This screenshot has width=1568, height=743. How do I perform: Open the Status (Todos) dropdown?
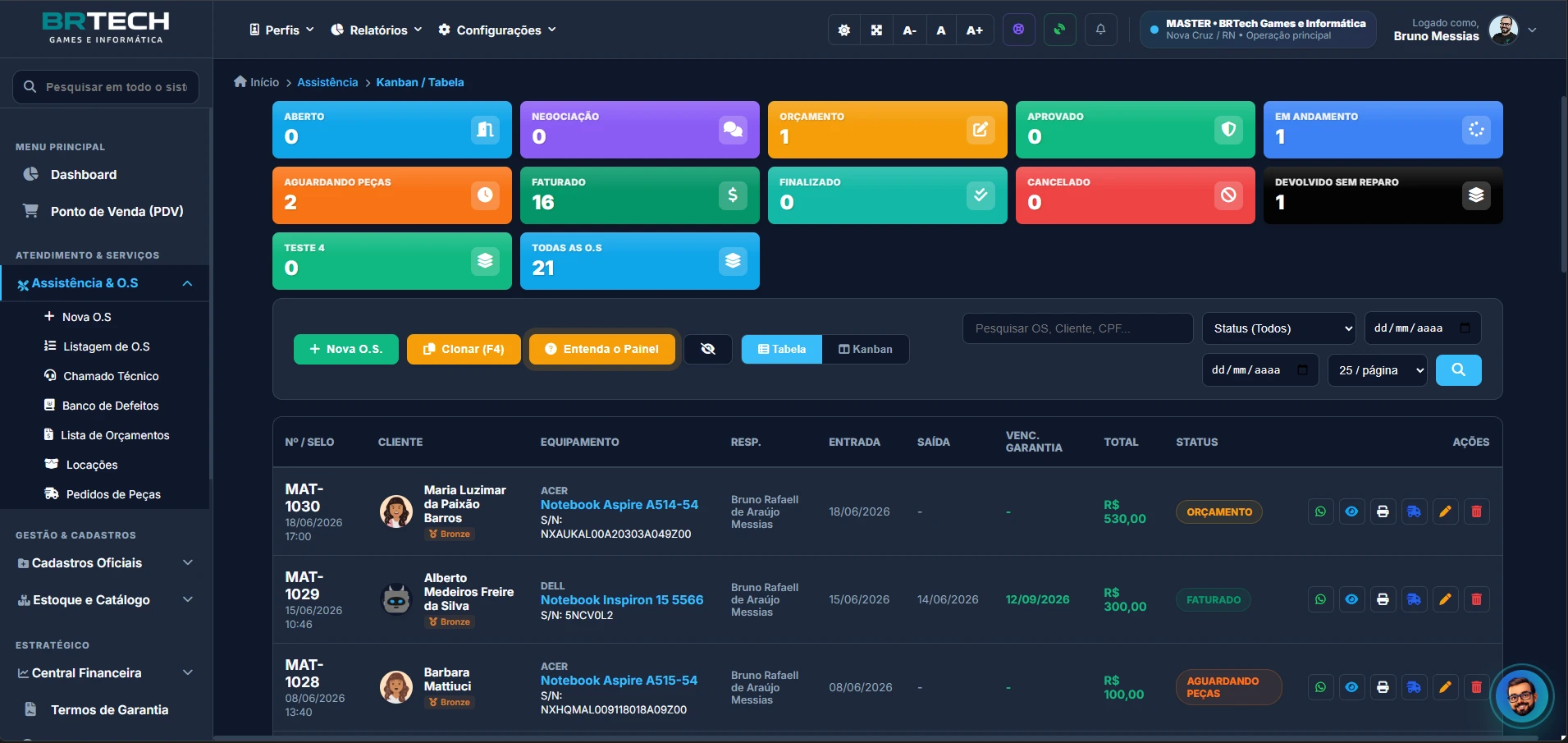1278,328
